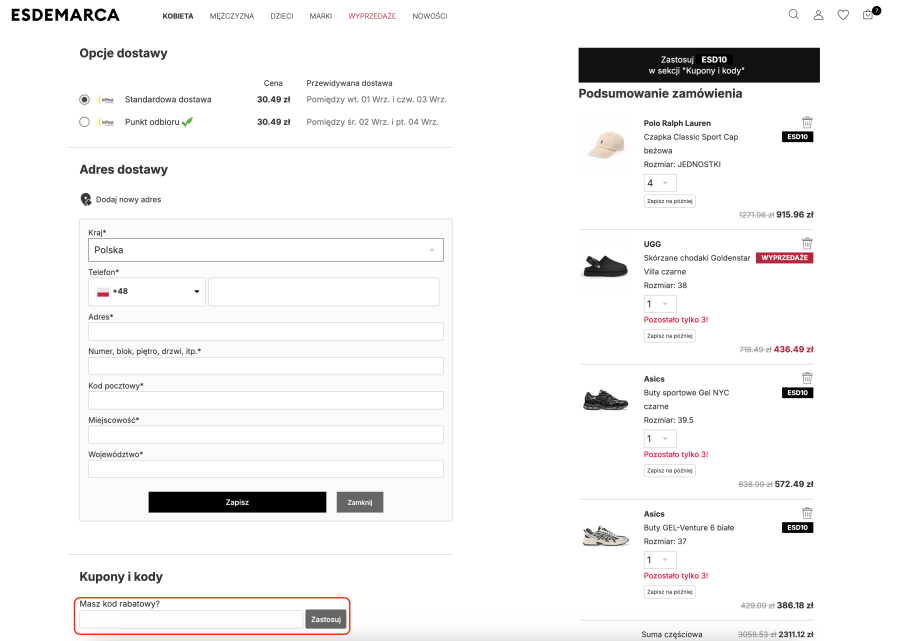Click InPost logo next to Standardowa dostawa
The image size is (900, 641).
pos(105,100)
